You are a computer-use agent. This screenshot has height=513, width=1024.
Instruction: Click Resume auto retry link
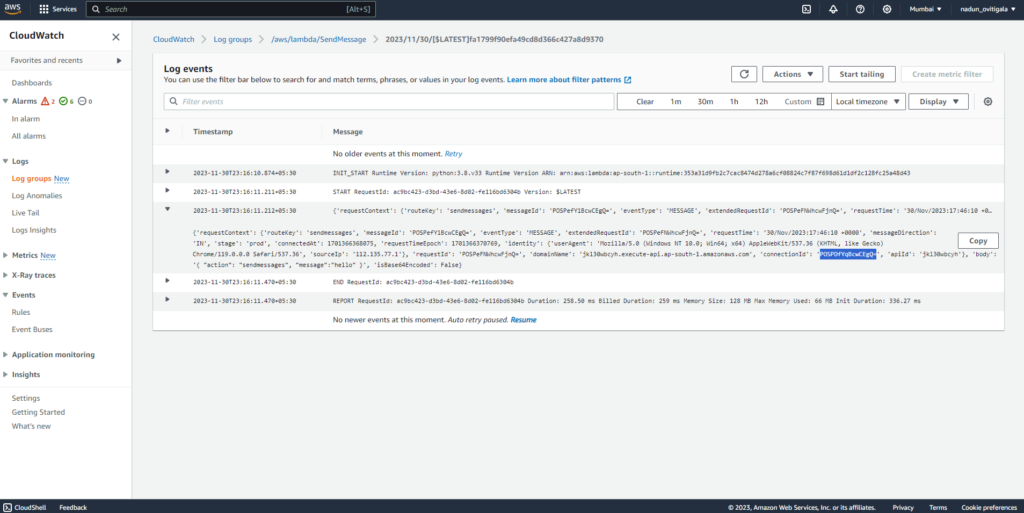pos(523,320)
